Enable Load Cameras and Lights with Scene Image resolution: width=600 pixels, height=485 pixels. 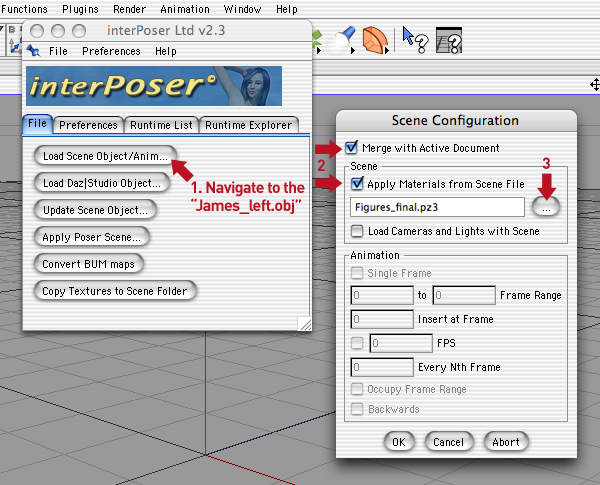(357, 231)
